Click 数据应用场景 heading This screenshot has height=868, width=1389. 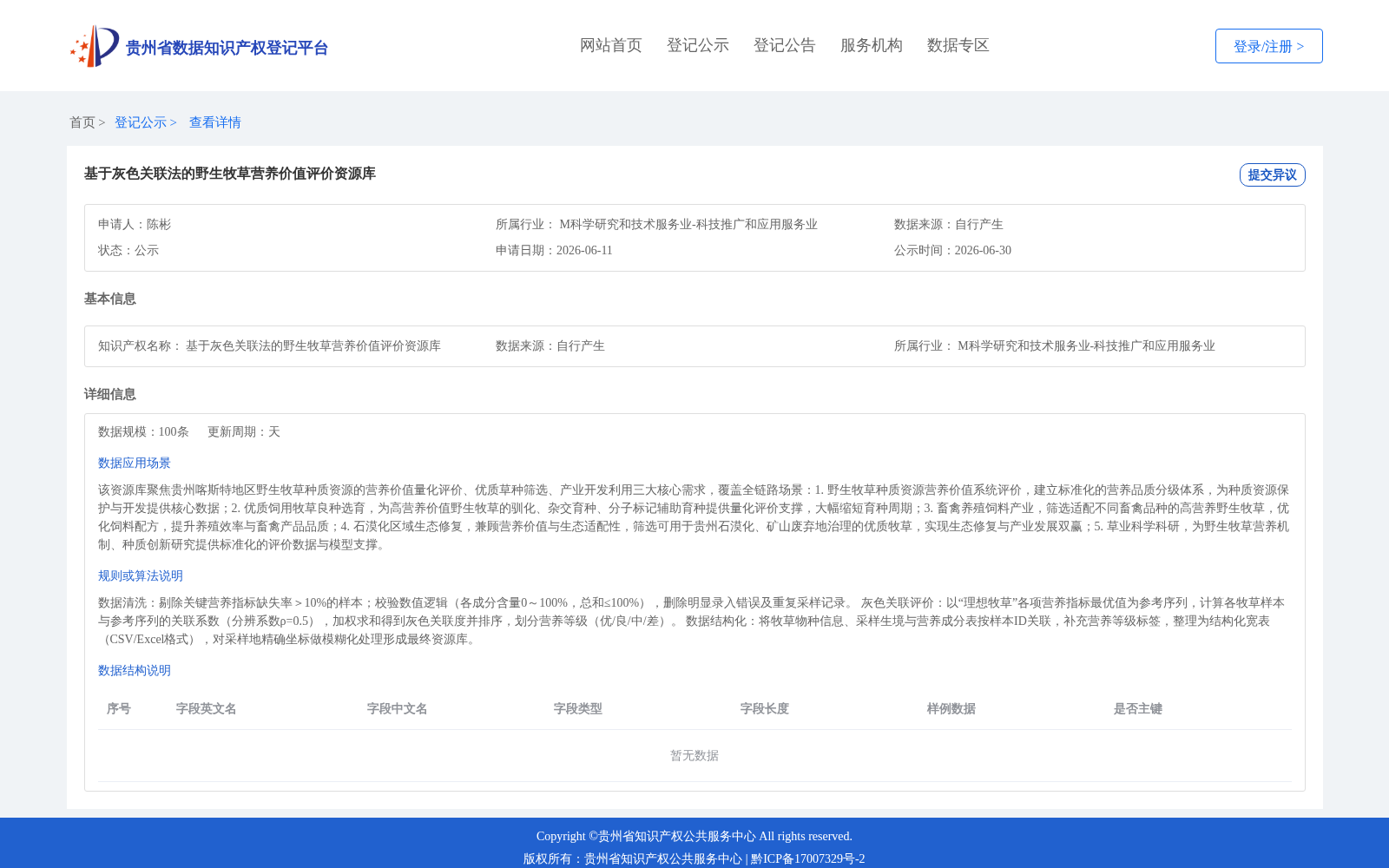point(135,463)
